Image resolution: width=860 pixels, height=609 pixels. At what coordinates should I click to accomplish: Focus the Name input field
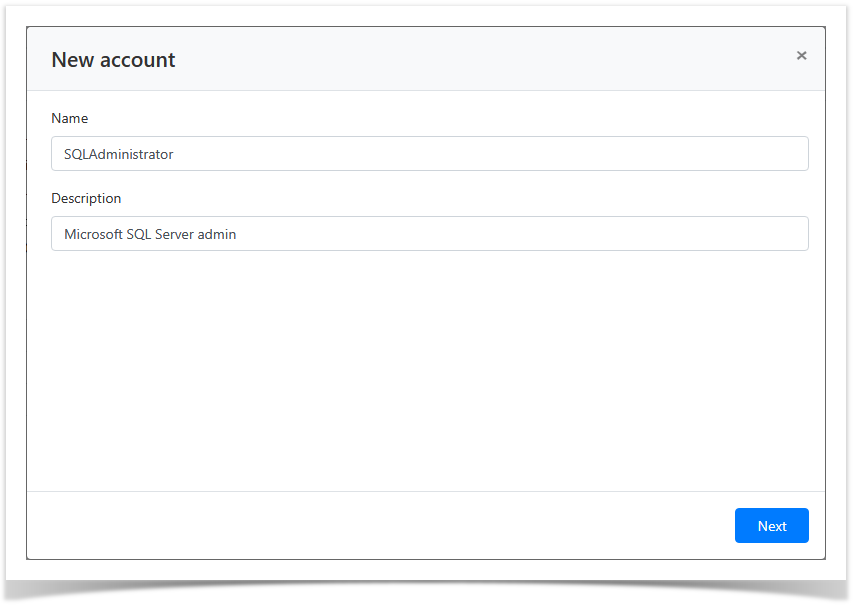pyautogui.click(x=429, y=154)
